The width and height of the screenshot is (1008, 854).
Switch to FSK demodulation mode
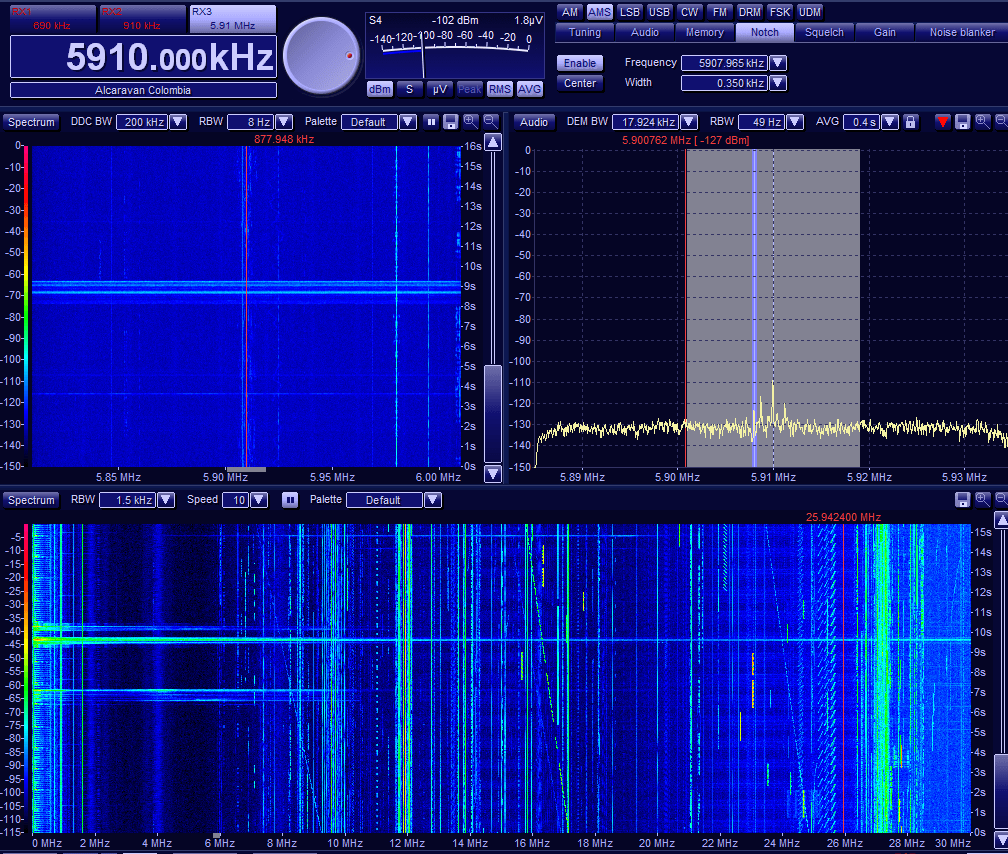click(780, 12)
